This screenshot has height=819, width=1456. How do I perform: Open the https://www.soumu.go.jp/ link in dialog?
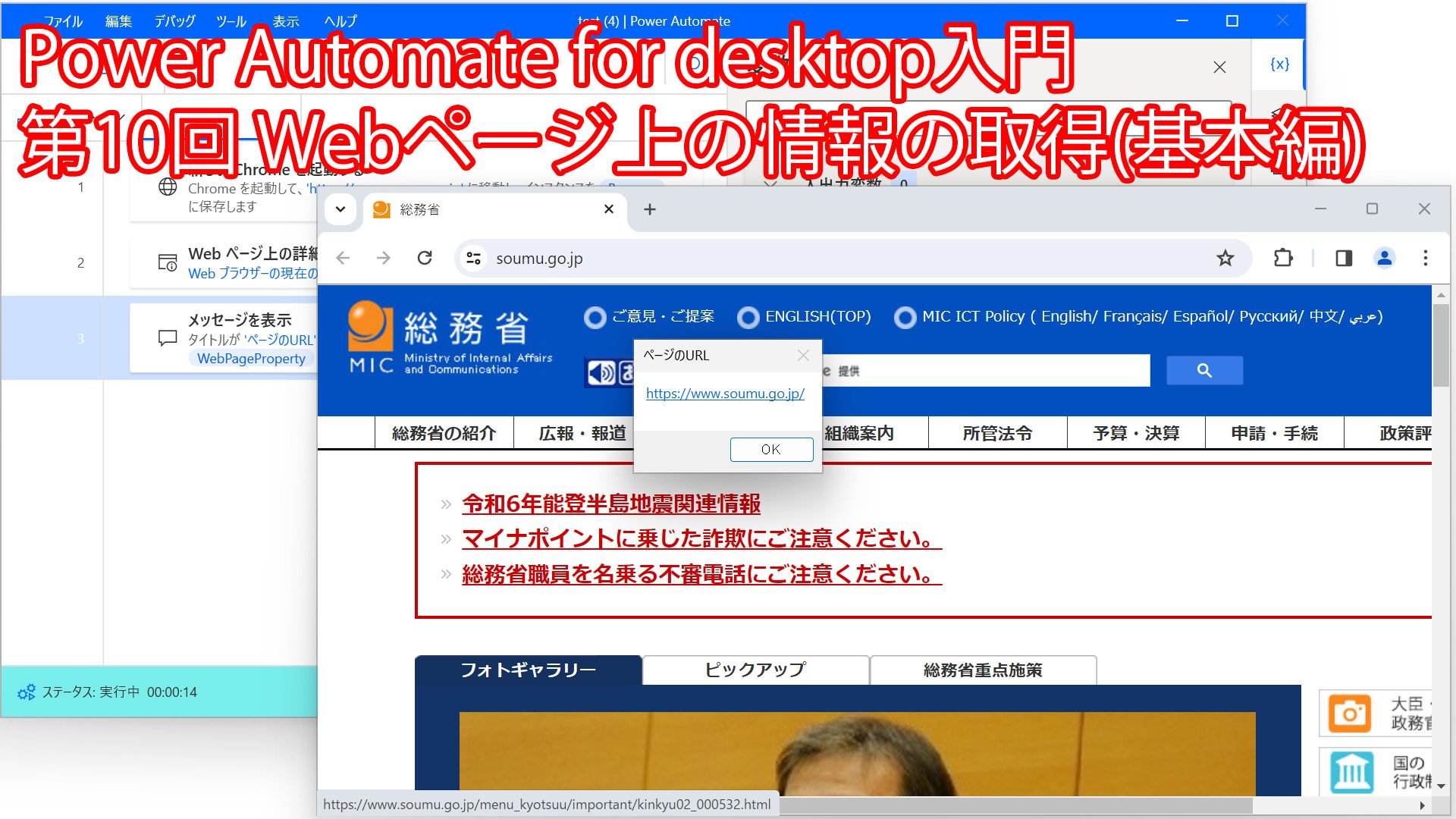pos(725,394)
